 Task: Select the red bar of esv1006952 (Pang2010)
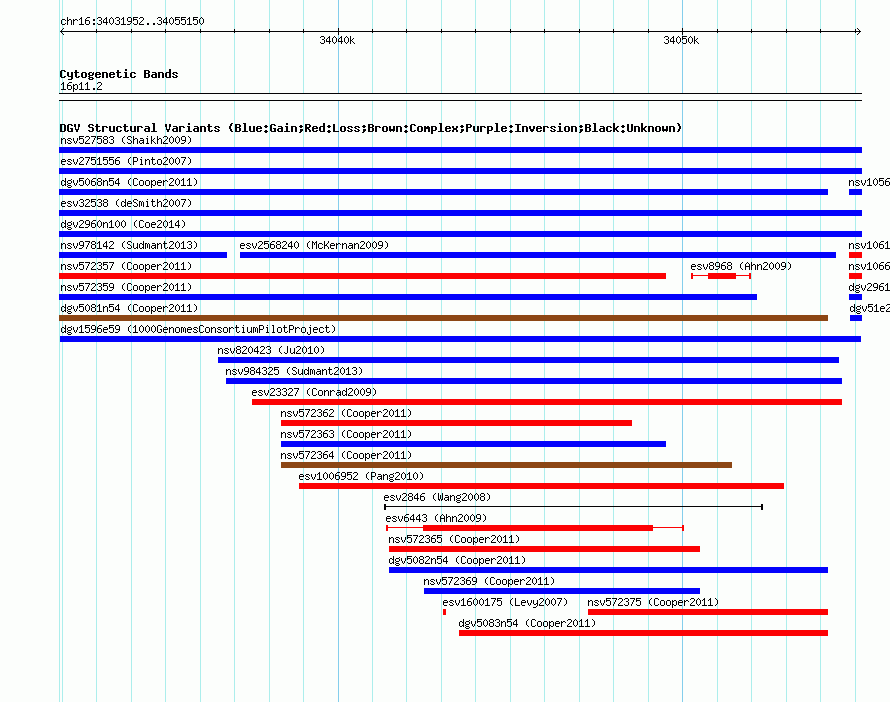[x=541, y=486]
